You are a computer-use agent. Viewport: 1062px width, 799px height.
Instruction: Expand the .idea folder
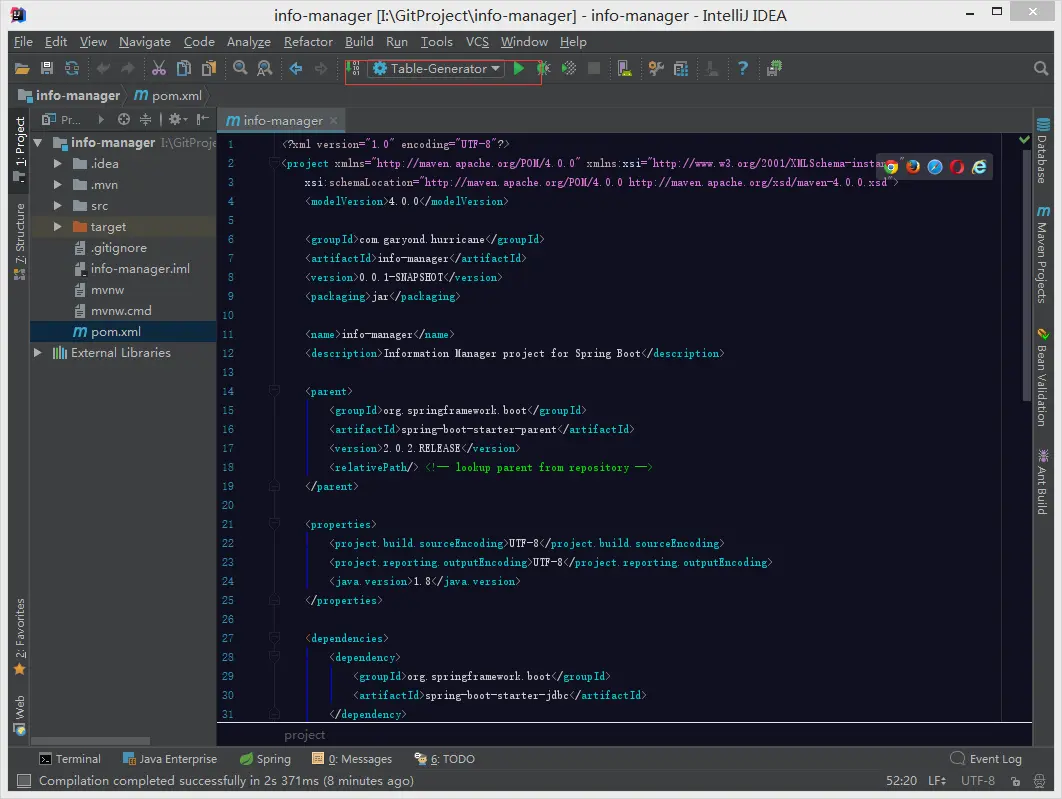58,164
